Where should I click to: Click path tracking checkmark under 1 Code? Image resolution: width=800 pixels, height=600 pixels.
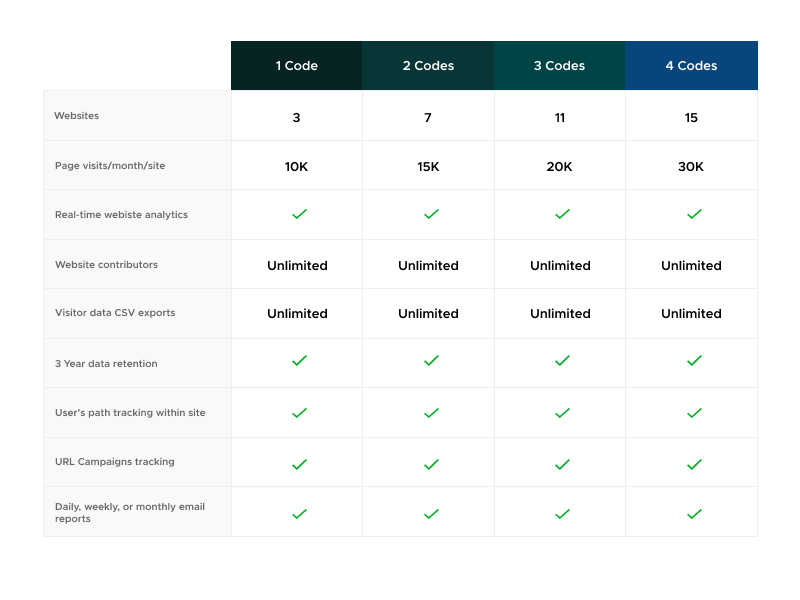[x=298, y=412]
